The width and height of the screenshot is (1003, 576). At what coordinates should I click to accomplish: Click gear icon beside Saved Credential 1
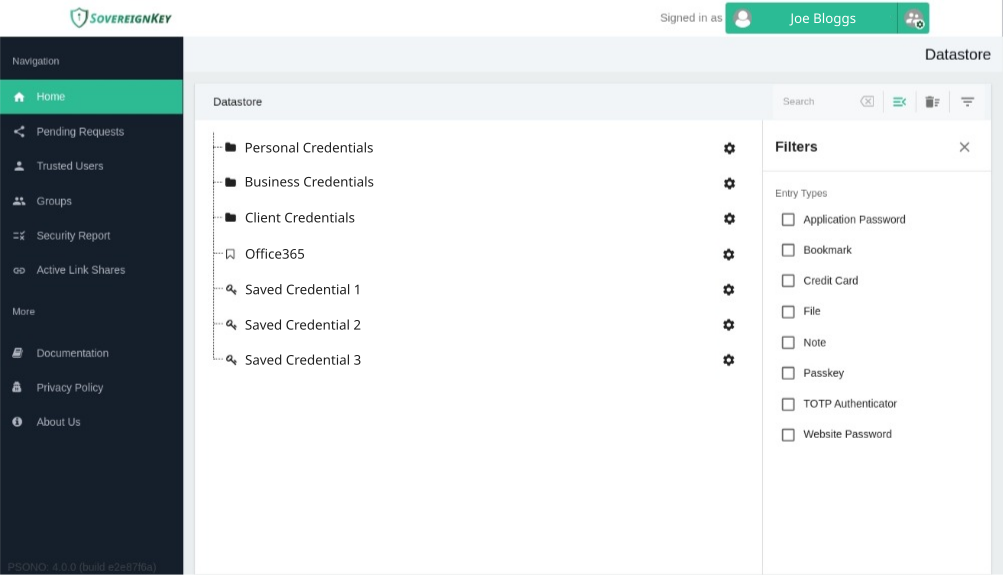pos(729,290)
